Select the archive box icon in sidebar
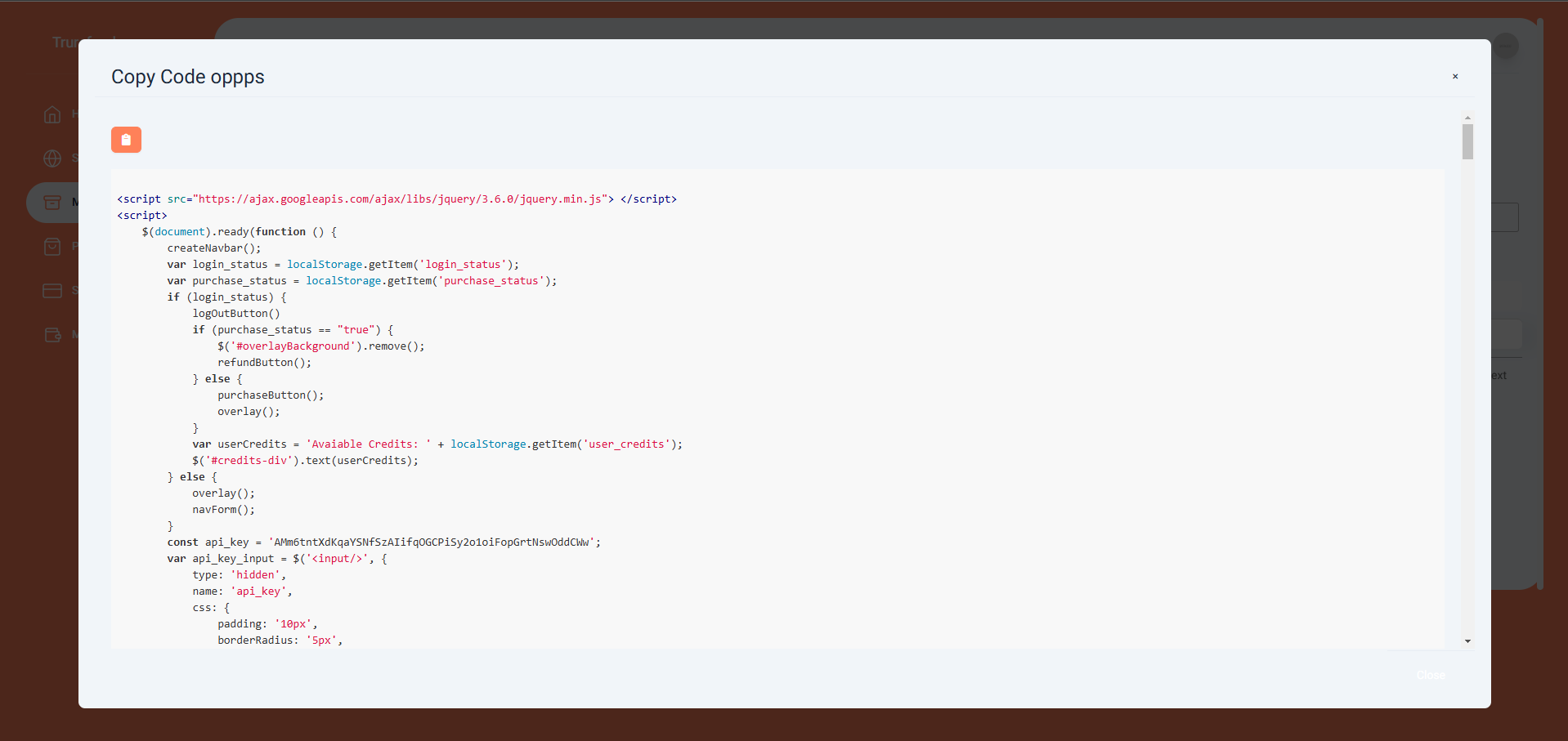Image resolution: width=1568 pixels, height=741 pixels. coord(52,202)
